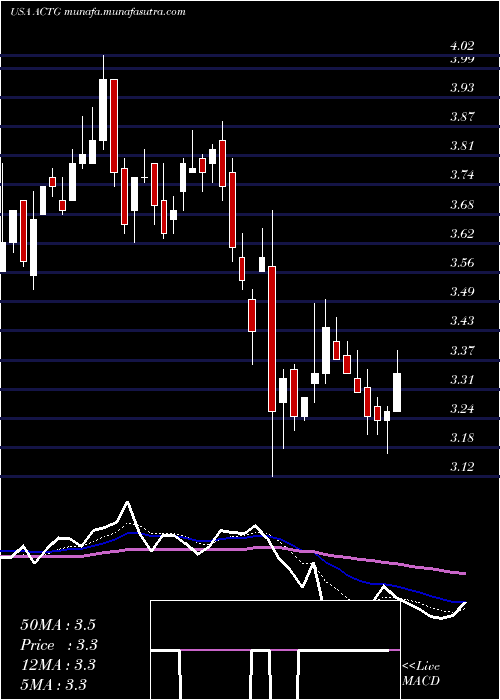500x700 pixels.
Task: Click the 4.02 price label
Action: (x=462, y=46)
